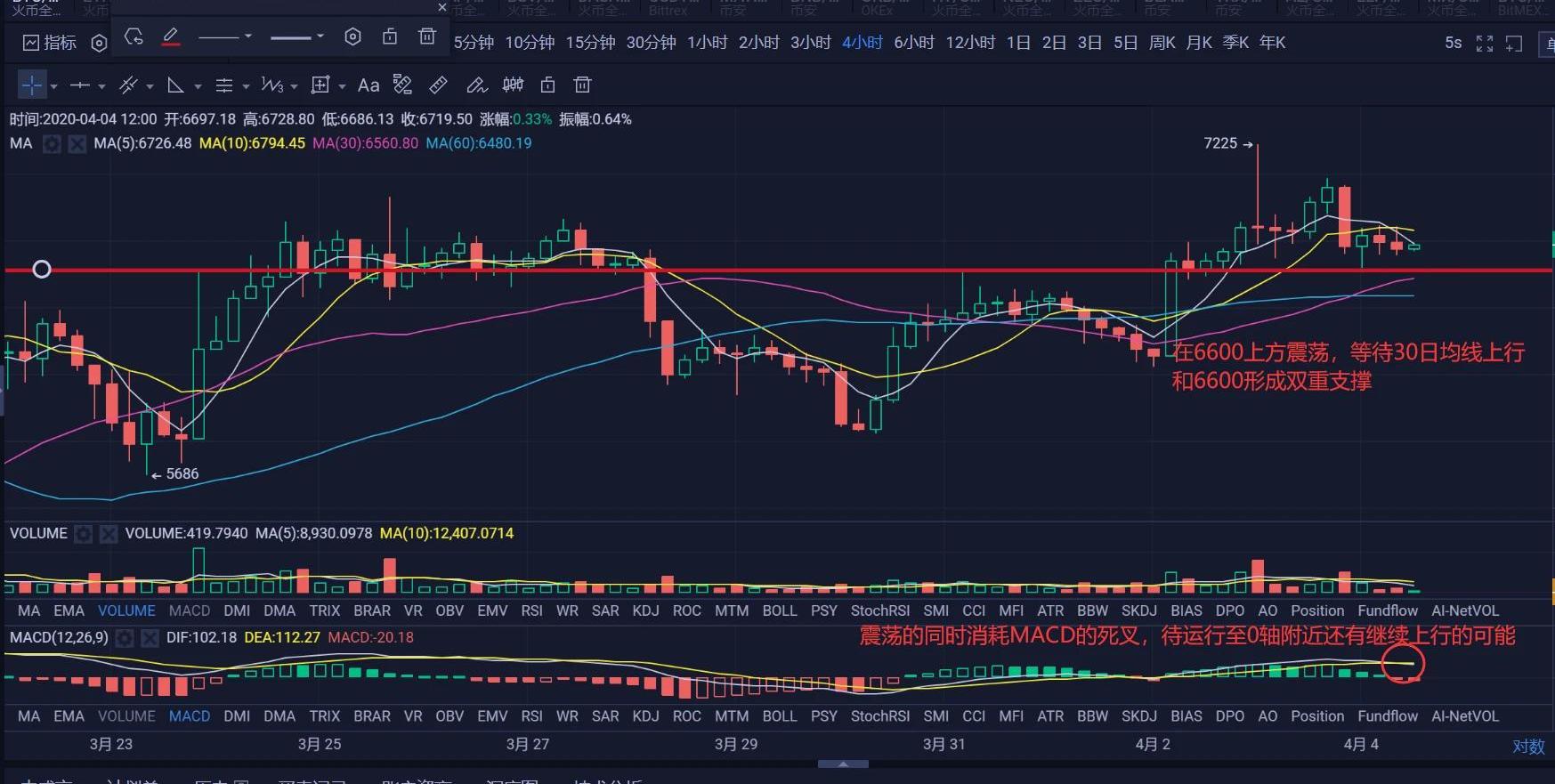Image resolution: width=1555 pixels, height=784 pixels.
Task: Enter fullscreen chart mode
Action: 1484,43
